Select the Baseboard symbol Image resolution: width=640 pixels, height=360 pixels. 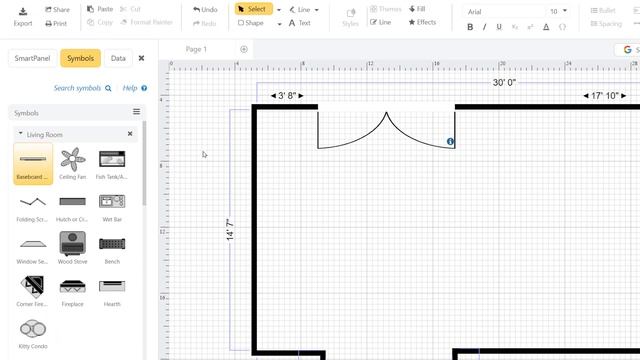coord(33,164)
